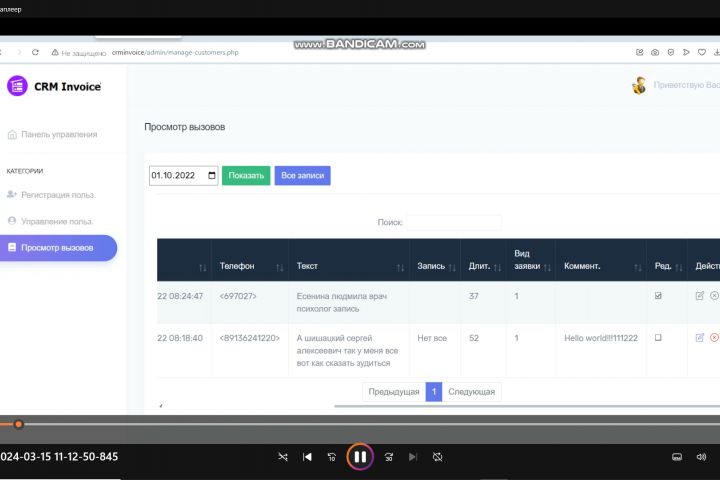Click the comment 'Hello world!!!111222'

point(601,338)
